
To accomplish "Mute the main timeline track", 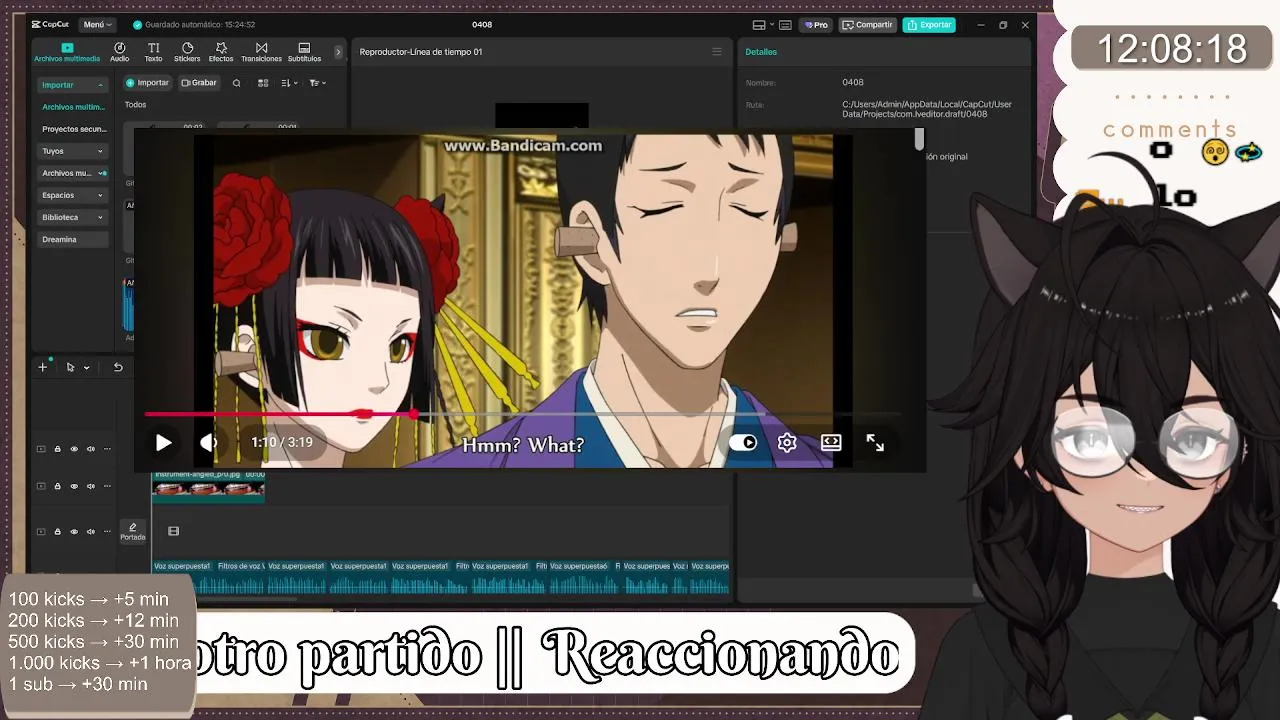I will tap(91, 532).
